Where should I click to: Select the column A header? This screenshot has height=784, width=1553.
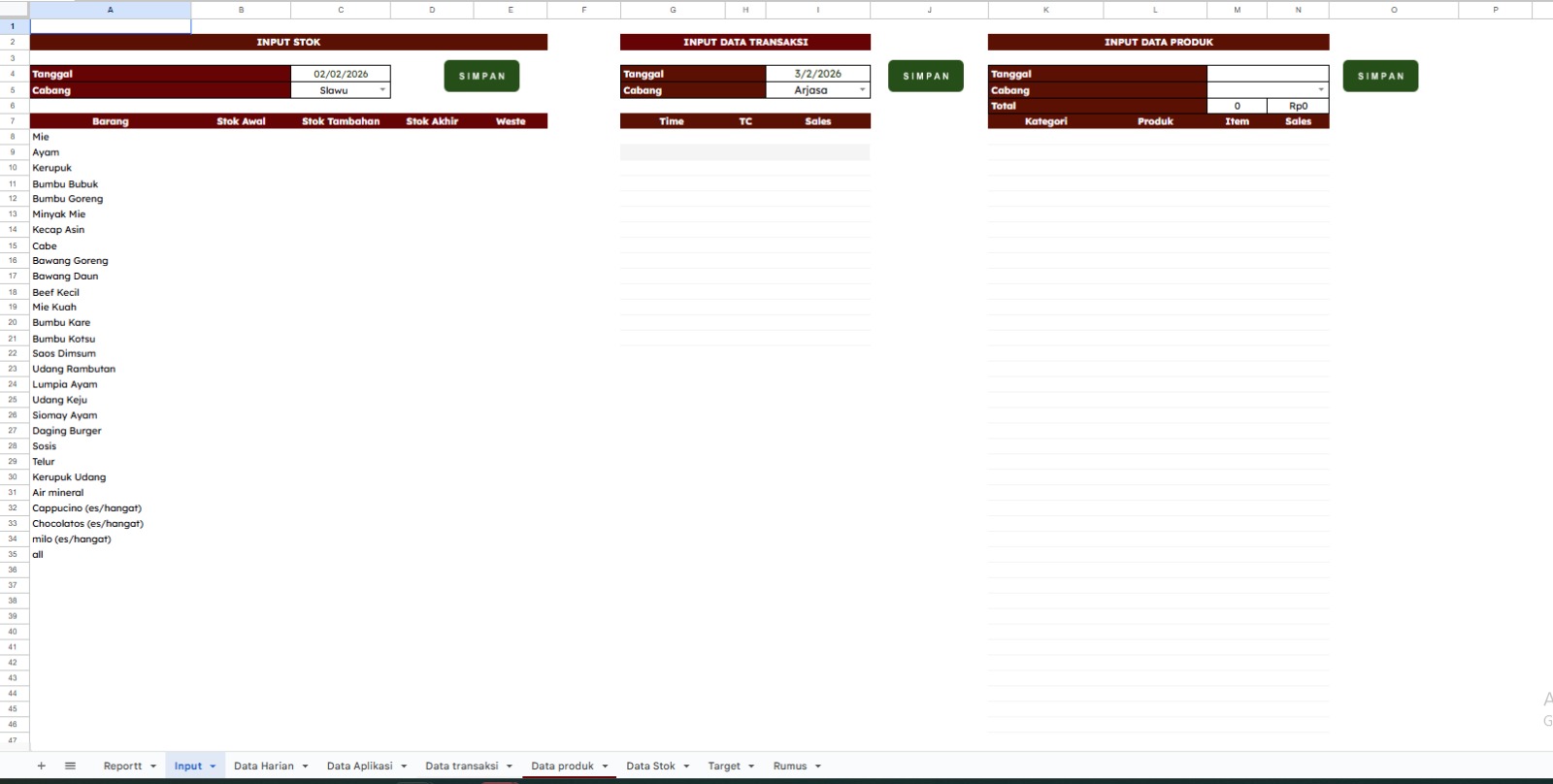point(110,10)
